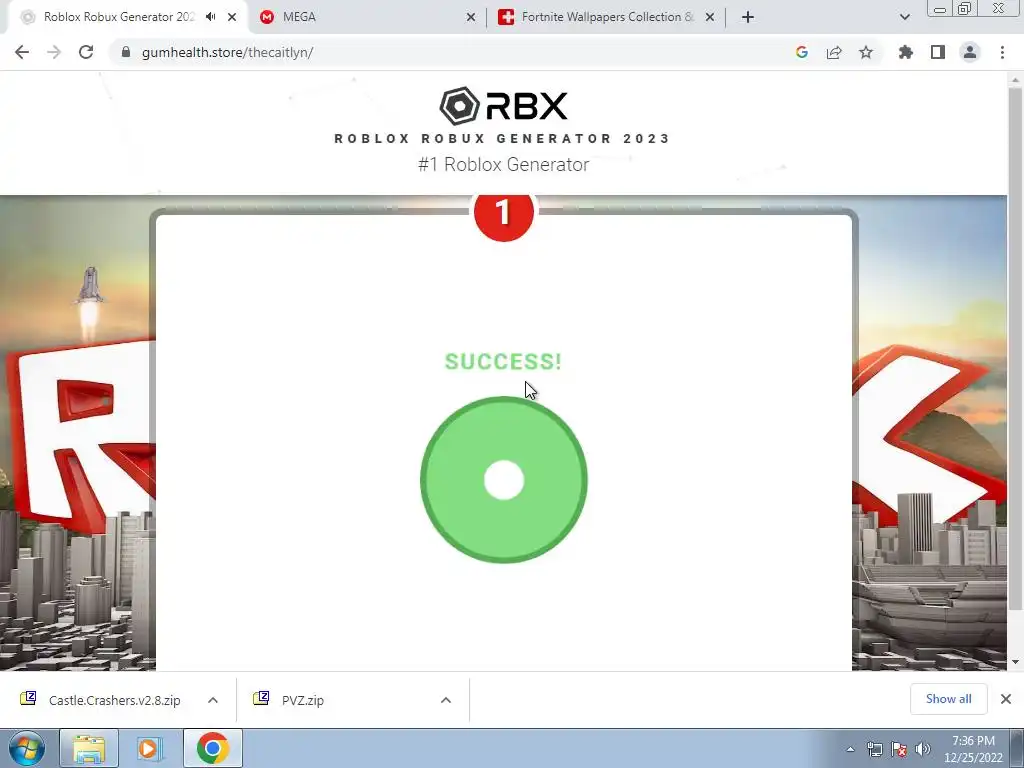Reload the current page
This screenshot has height=768, width=1024.
tap(86, 52)
